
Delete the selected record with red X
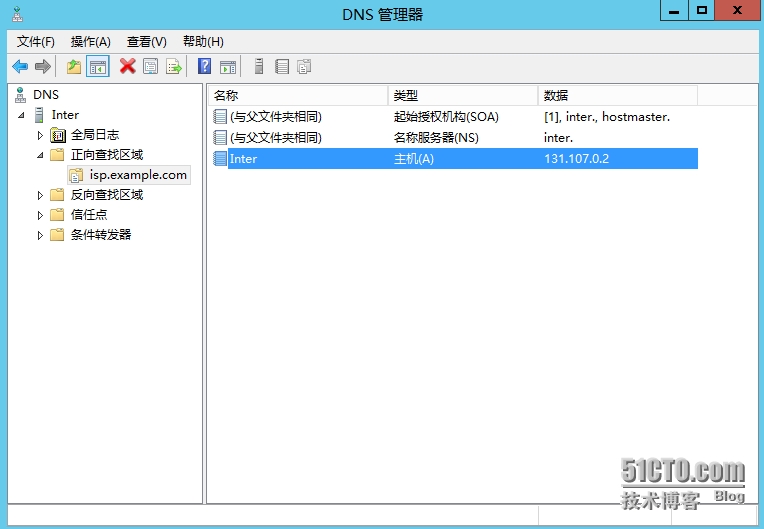click(128, 66)
